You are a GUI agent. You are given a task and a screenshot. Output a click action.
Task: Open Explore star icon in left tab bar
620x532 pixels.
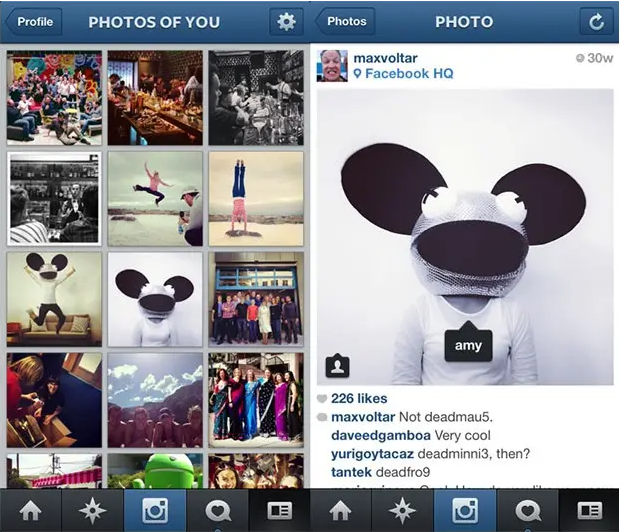(93, 510)
